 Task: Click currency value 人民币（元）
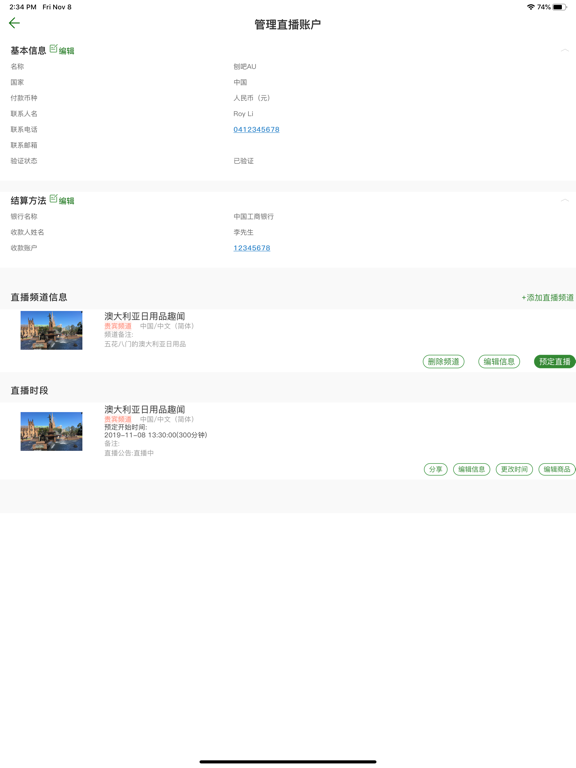coord(252,98)
